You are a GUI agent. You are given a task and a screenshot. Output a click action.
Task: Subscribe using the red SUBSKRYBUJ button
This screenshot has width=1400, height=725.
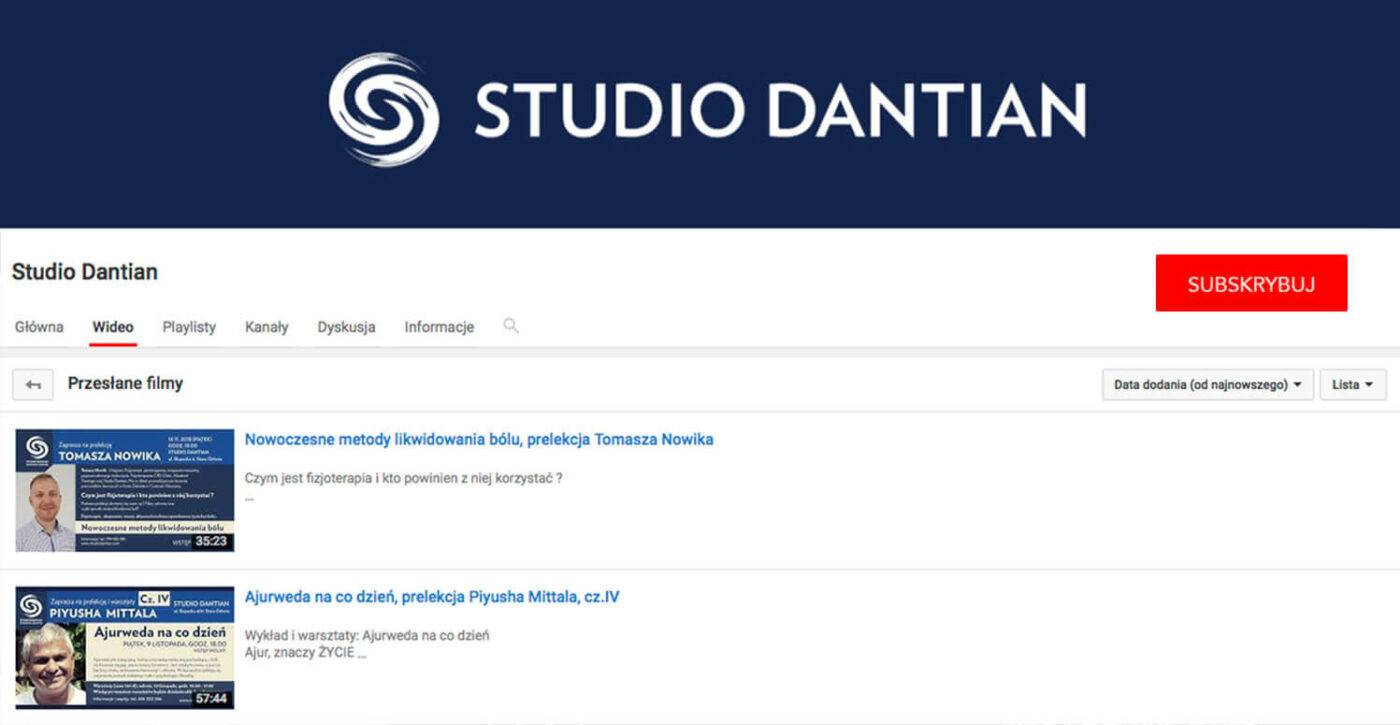1251,284
